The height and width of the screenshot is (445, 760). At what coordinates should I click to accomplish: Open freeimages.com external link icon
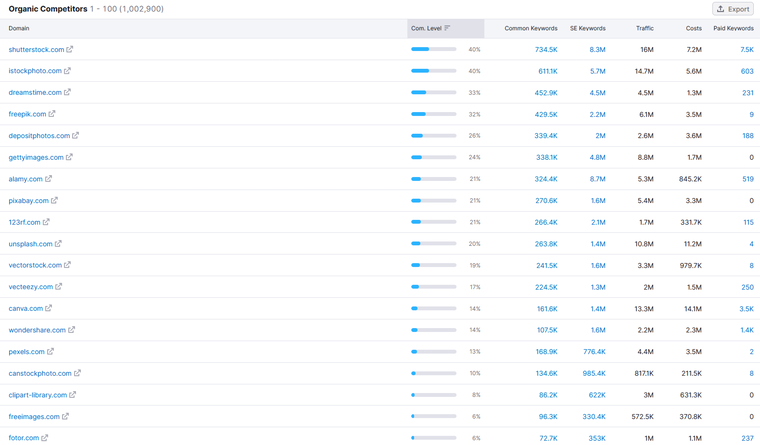point(65,416)
